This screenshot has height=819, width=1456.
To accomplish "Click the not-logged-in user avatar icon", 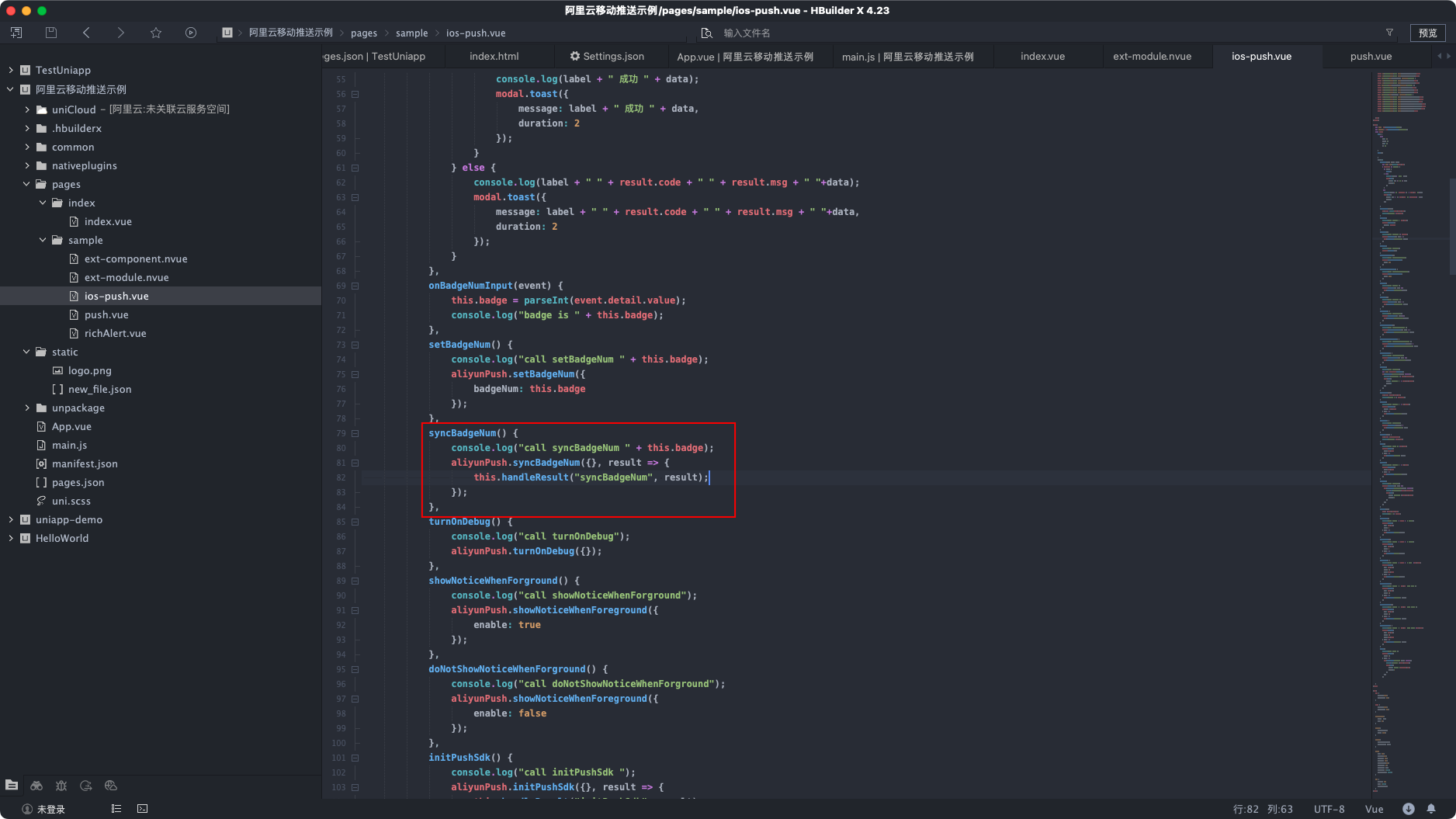I will [27, 809].
